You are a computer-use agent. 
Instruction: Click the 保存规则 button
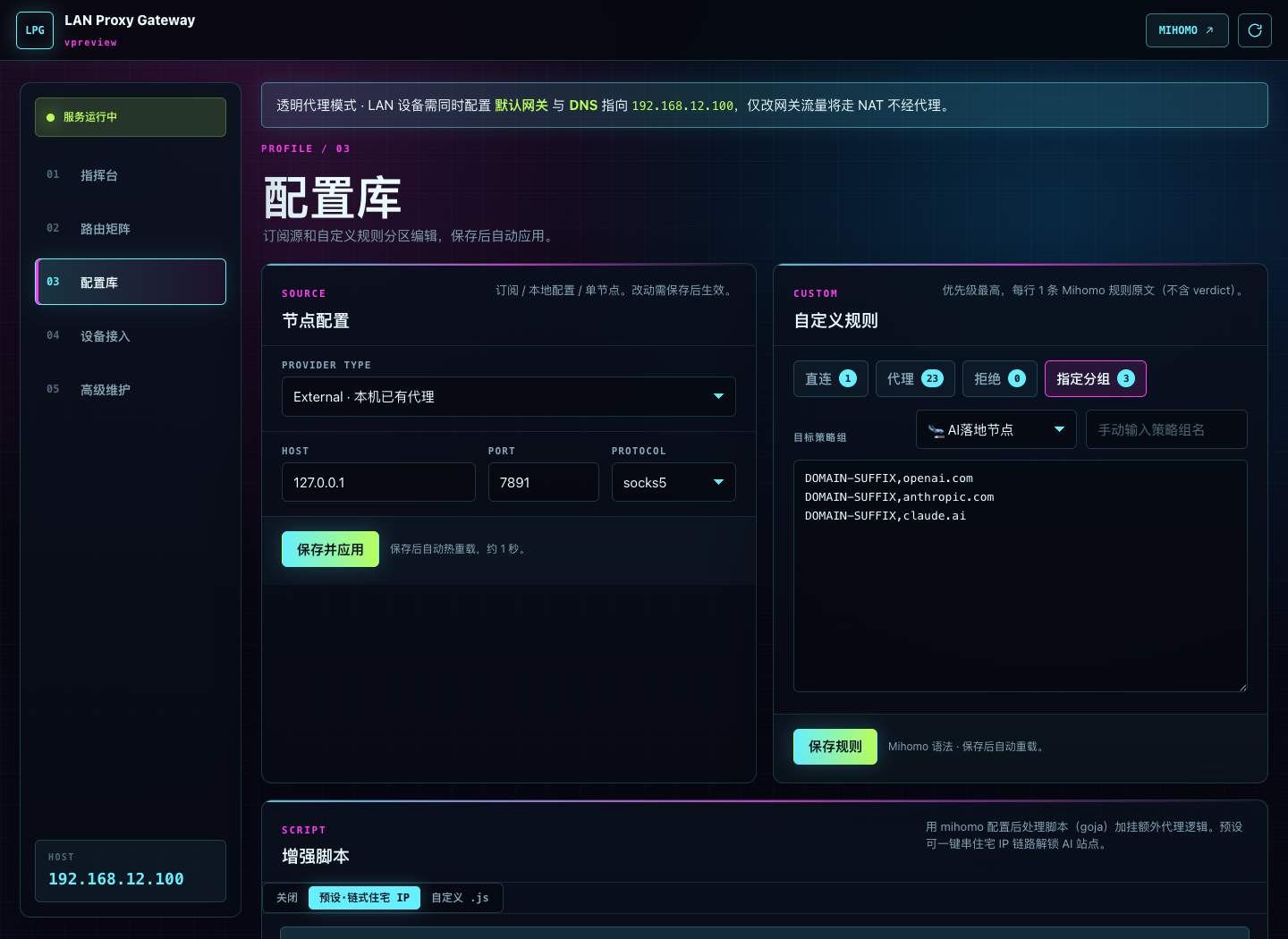pyautogui.click(x=835, y=747)
